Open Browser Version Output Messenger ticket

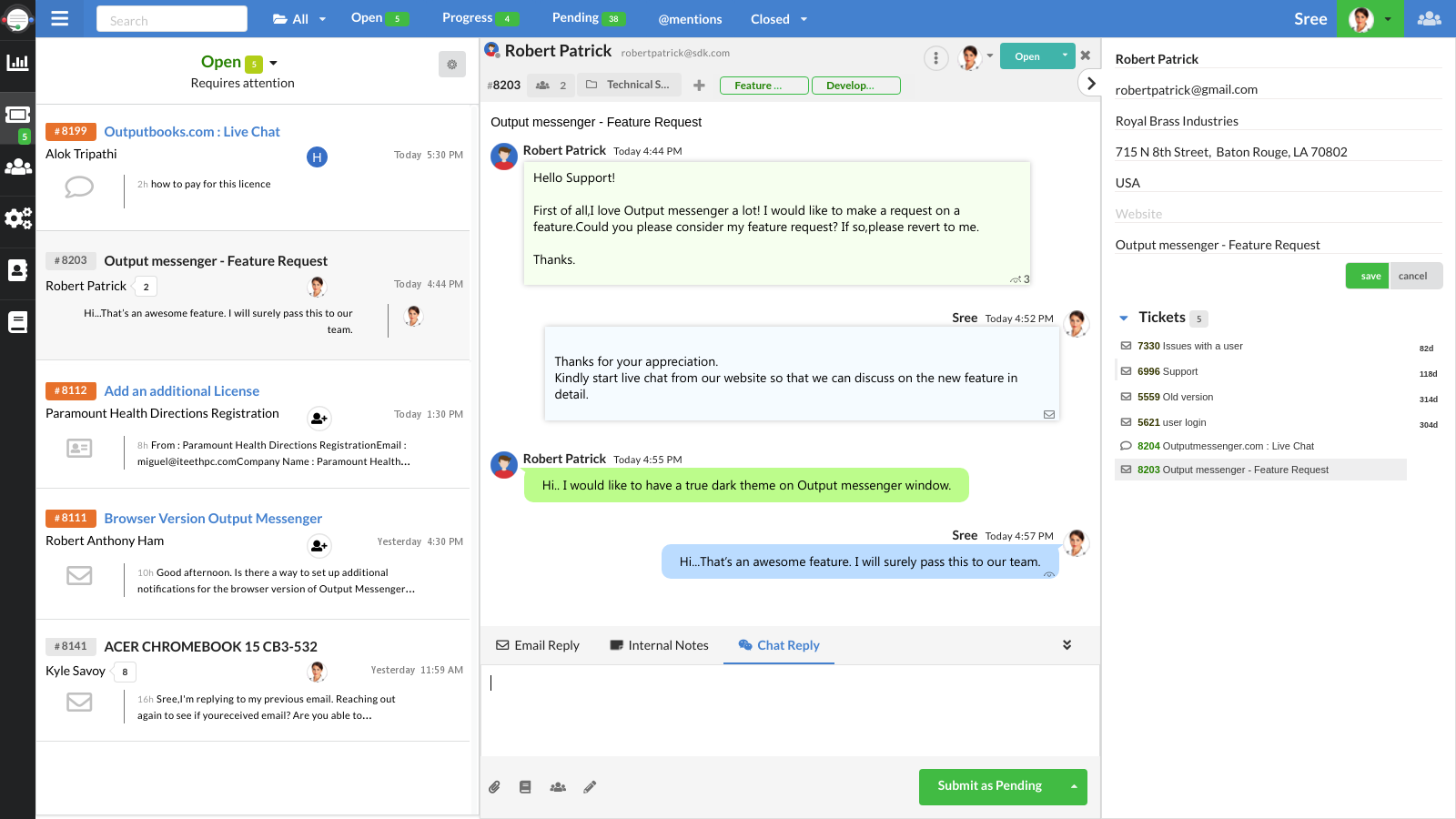[213, 519]
